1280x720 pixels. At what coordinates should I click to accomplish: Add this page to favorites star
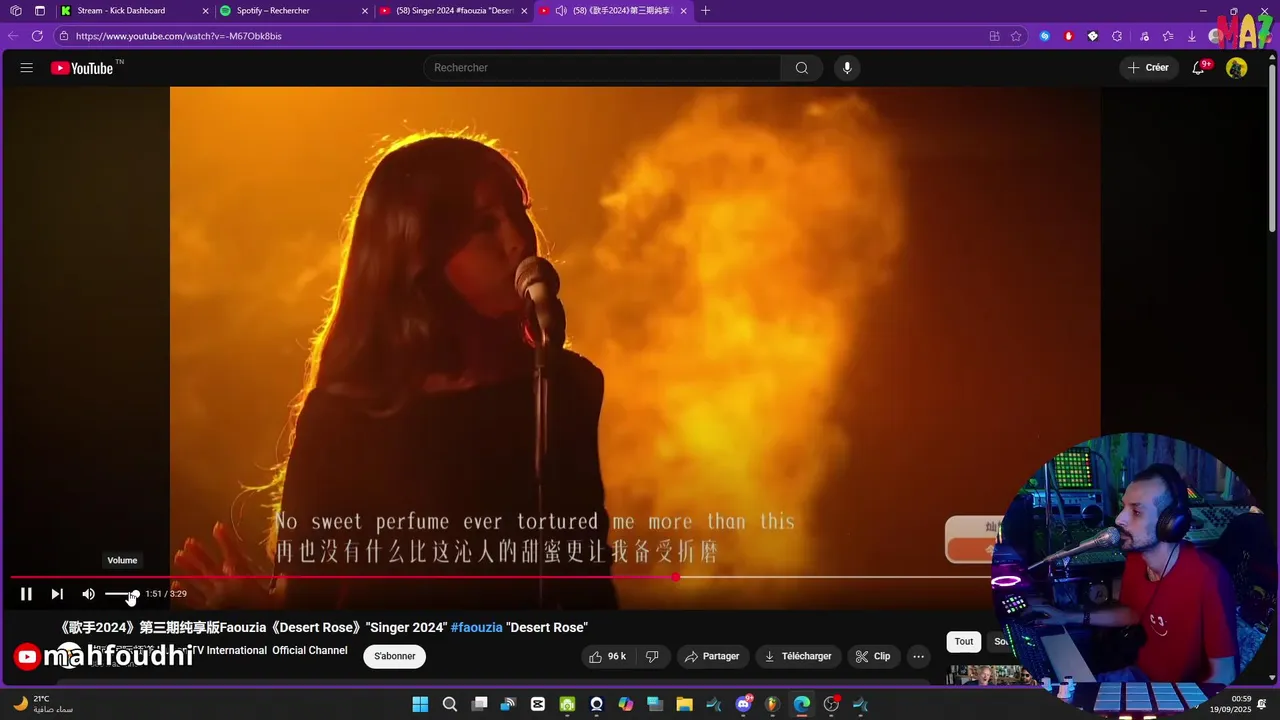pos(1016,36)
